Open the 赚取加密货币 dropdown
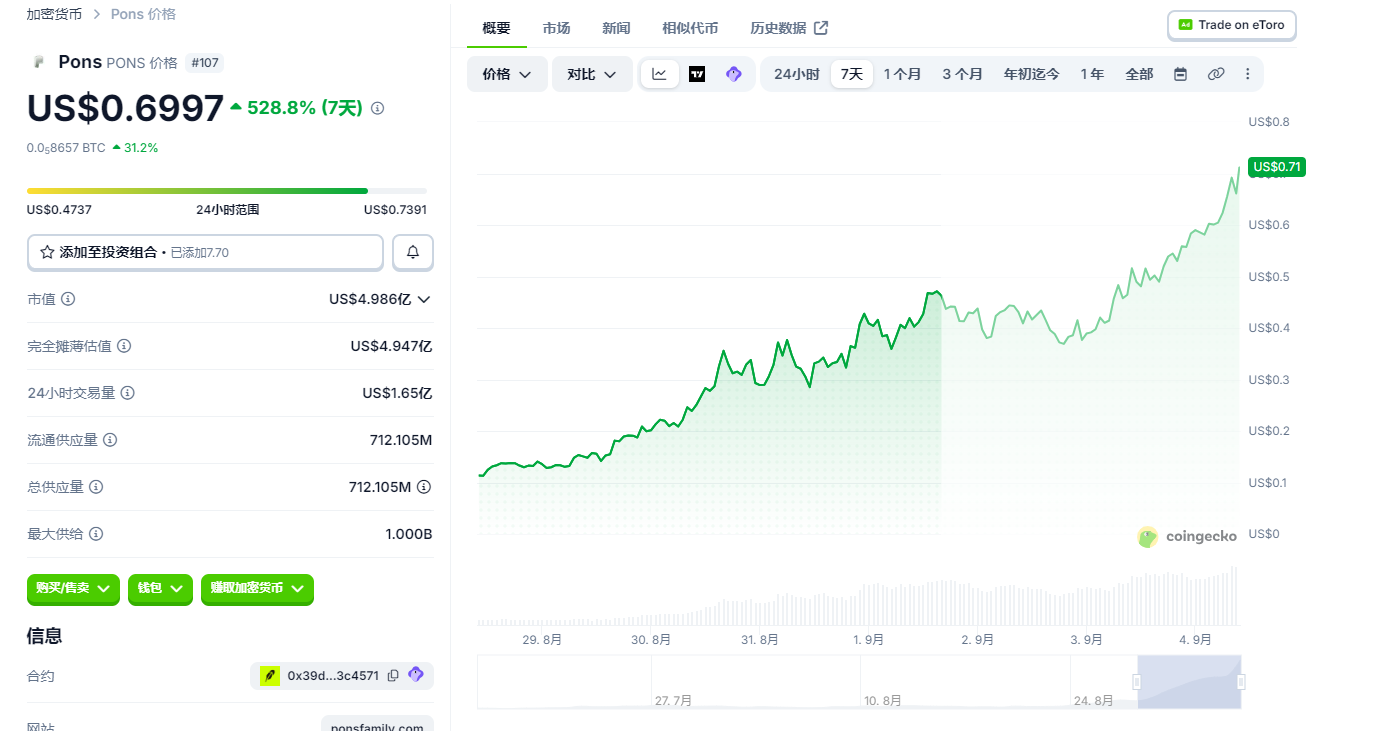Image resolution: width=1376 pixels, height=731 pixels. coord(257,588)
